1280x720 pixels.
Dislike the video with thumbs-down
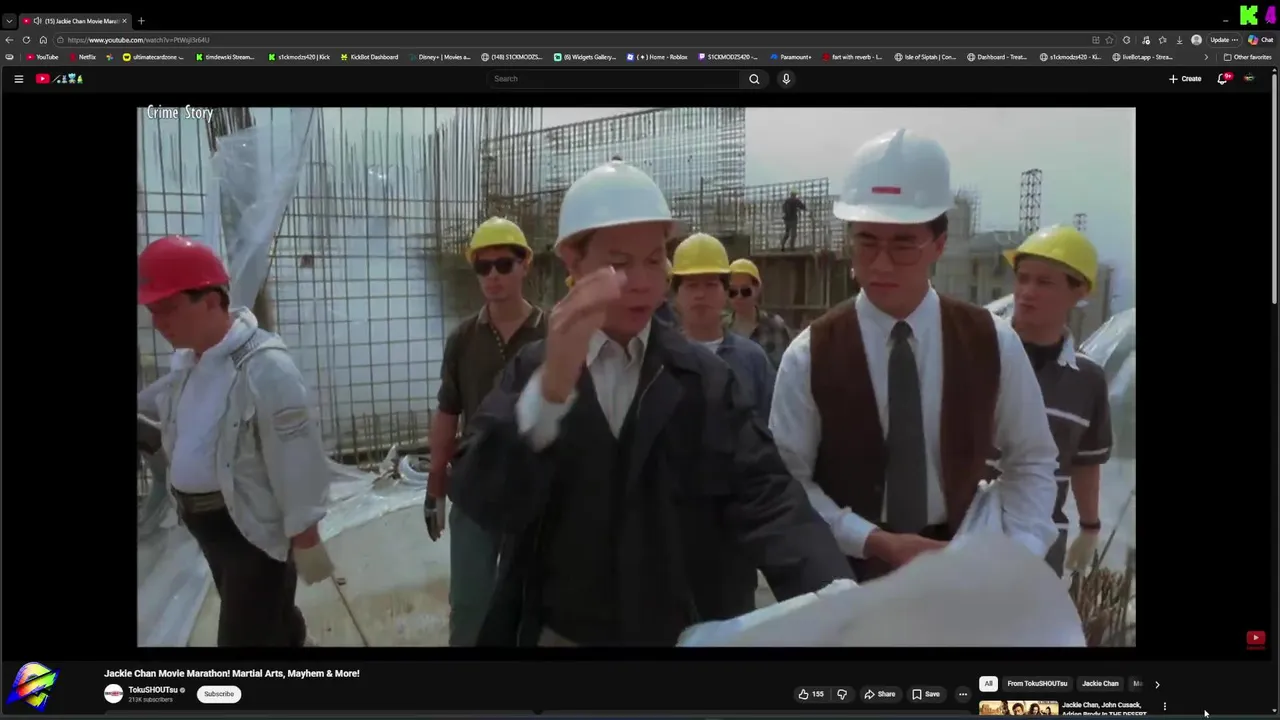[x=842, y=694]
